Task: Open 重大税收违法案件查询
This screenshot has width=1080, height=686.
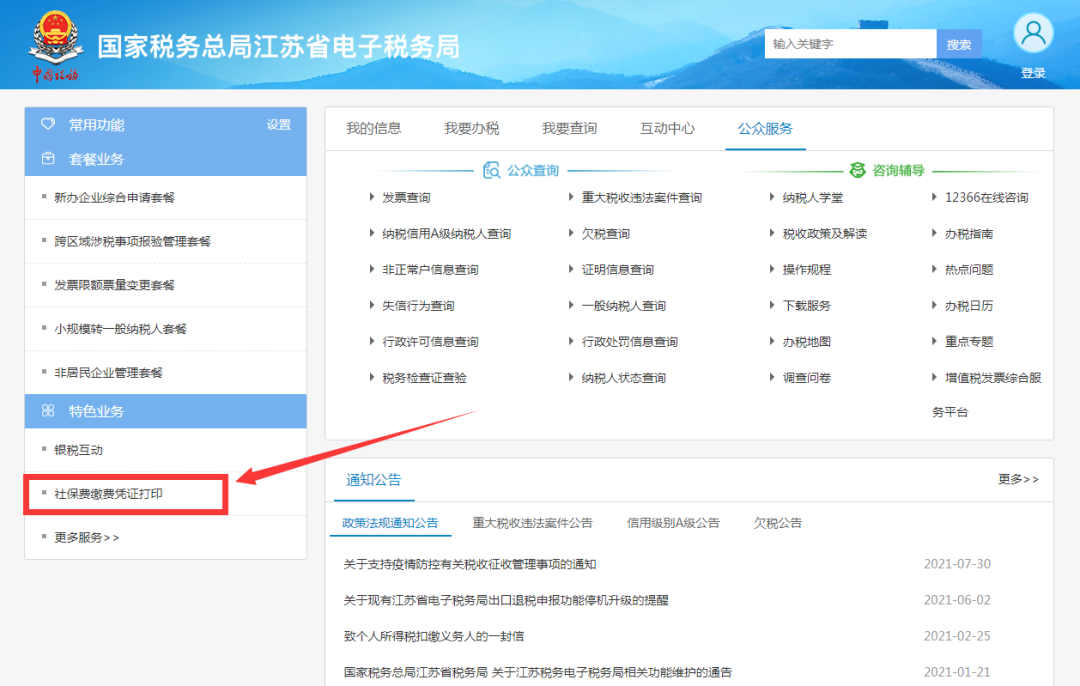Action: [x=642, y=198]
